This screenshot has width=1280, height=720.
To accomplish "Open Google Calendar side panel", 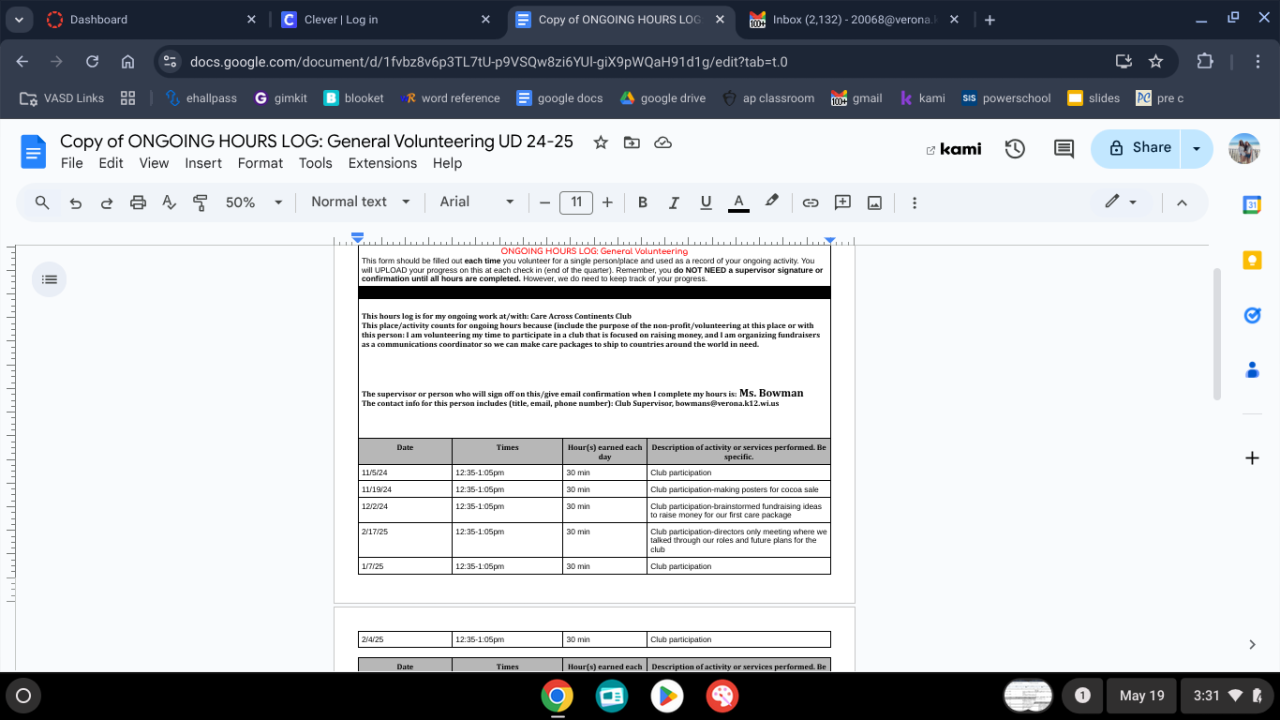I will click(x=1251, y=205).
